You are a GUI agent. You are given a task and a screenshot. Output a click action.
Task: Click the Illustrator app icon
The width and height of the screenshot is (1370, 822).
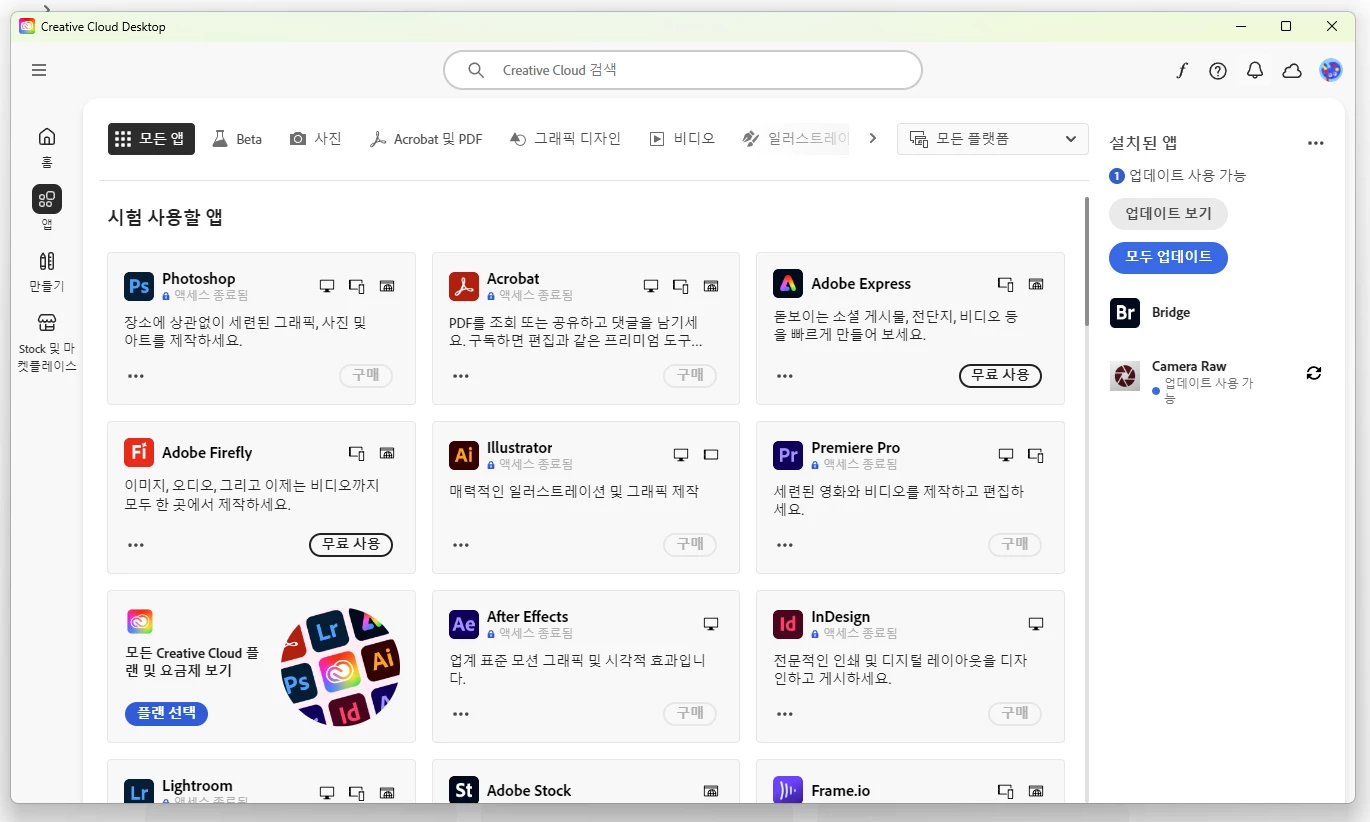(464, 455)
